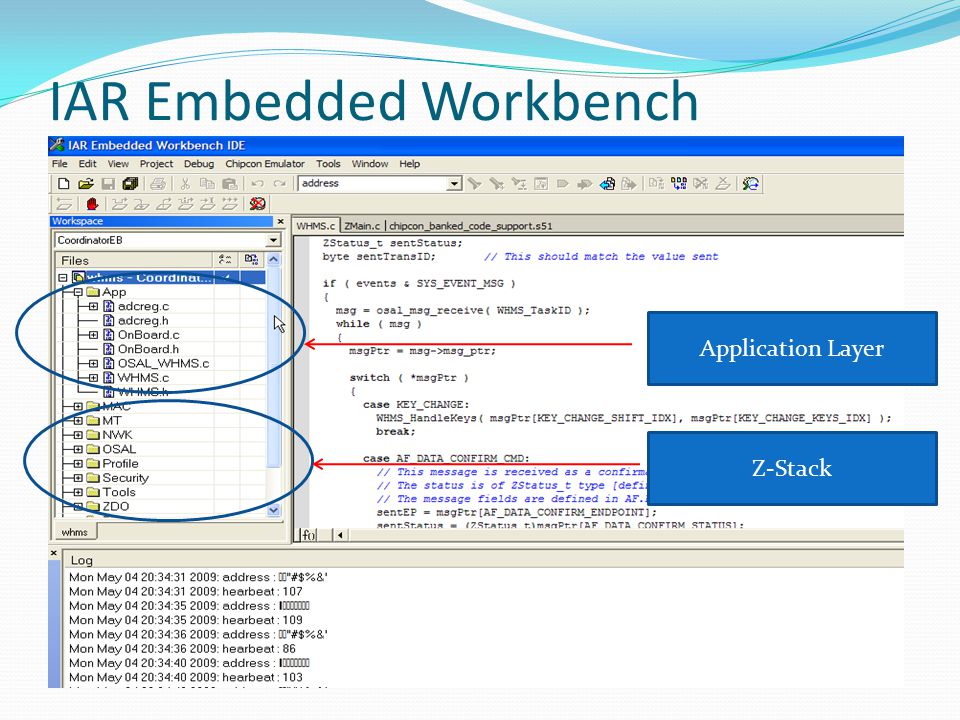Click the Open file folder icon
This screenshot has height=720, width=960.
click(x=86, y=184)
